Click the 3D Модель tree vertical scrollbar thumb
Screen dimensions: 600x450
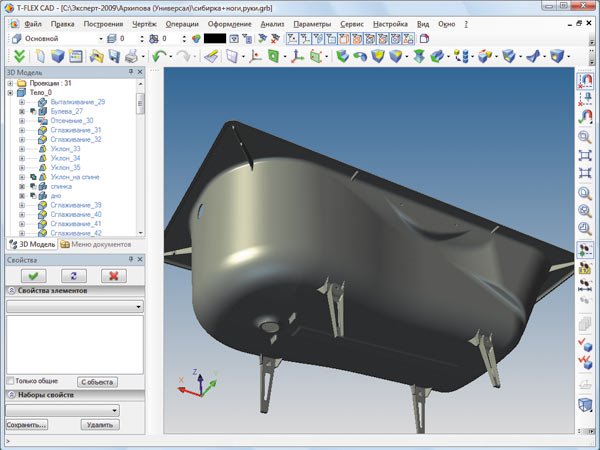(x=140, y=103)
